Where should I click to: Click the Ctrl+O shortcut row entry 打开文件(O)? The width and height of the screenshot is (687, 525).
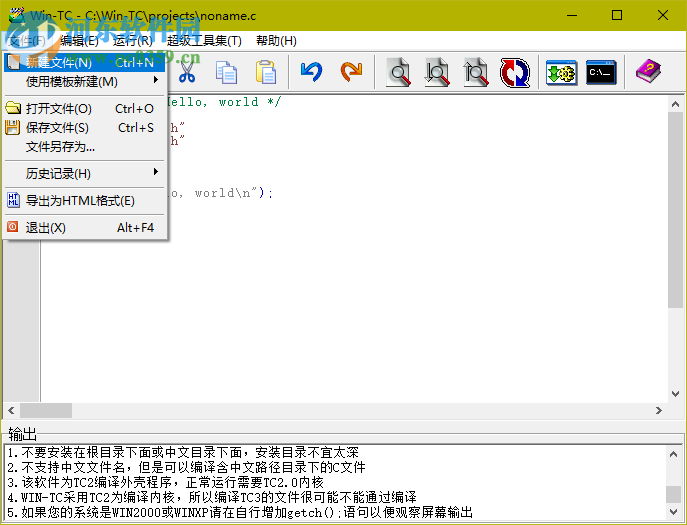84,108
